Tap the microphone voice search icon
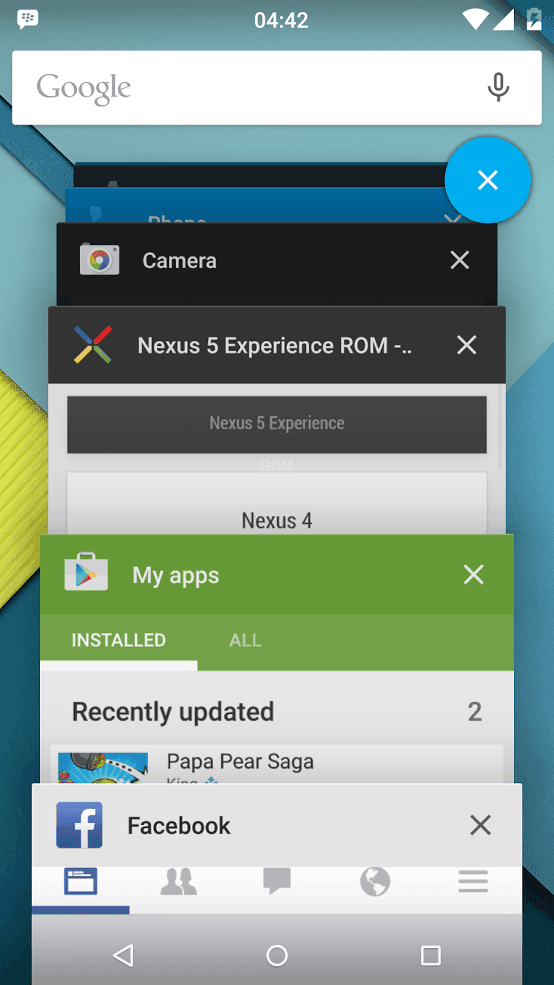Viewport: 554px width, 985px height. (x=498, y=87)
